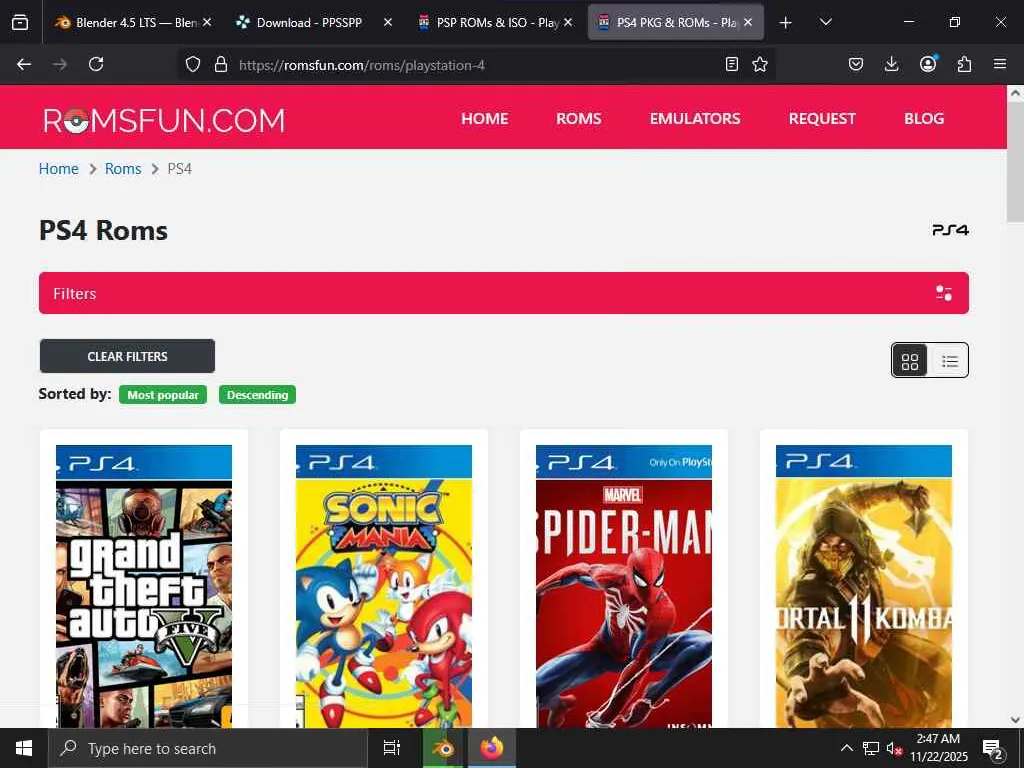1024x768 pixels.
Task: Open the Downloads panel
Action: [891, 64]
